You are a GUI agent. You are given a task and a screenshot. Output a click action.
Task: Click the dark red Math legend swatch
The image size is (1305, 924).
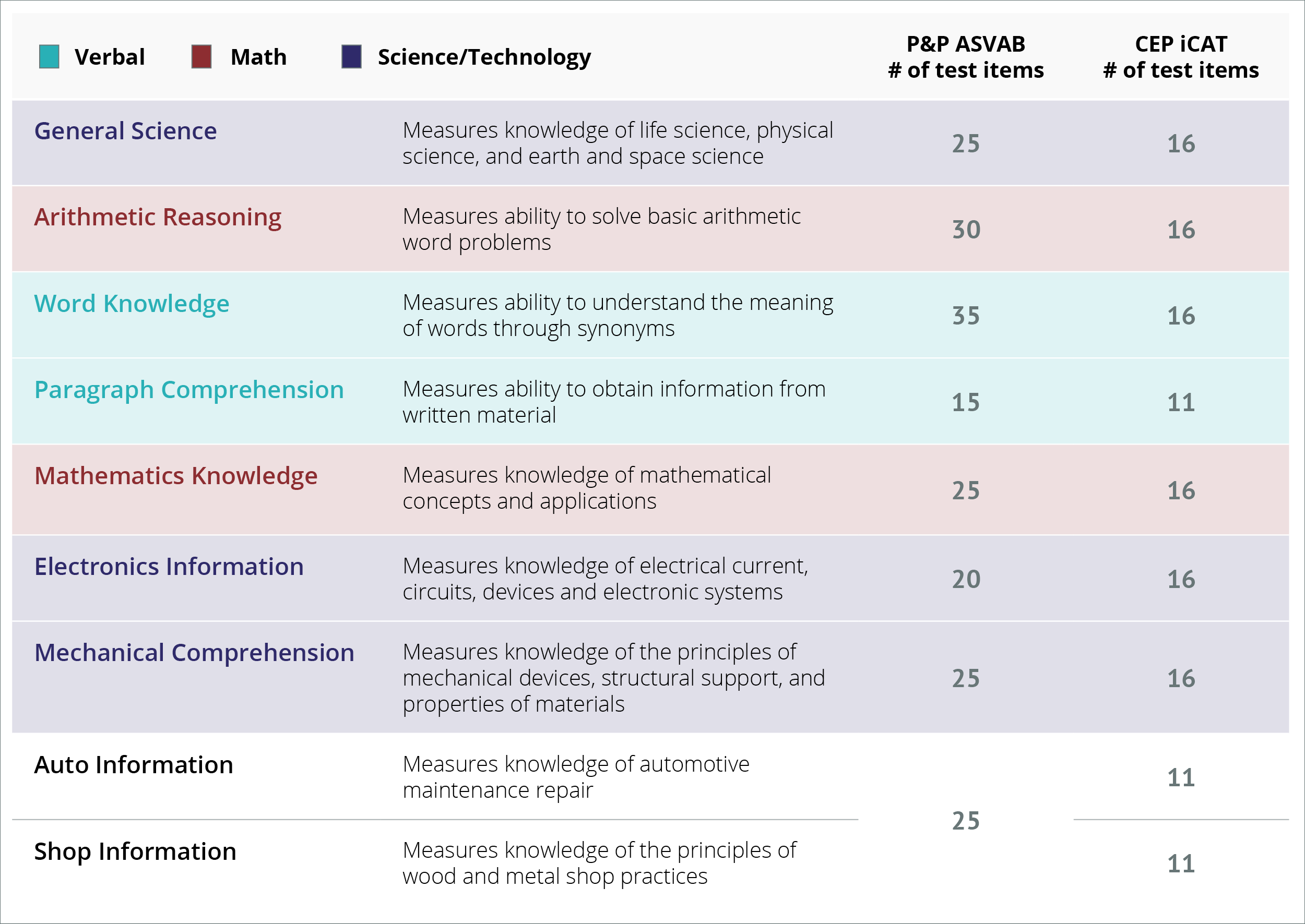(x=201, y=57)
